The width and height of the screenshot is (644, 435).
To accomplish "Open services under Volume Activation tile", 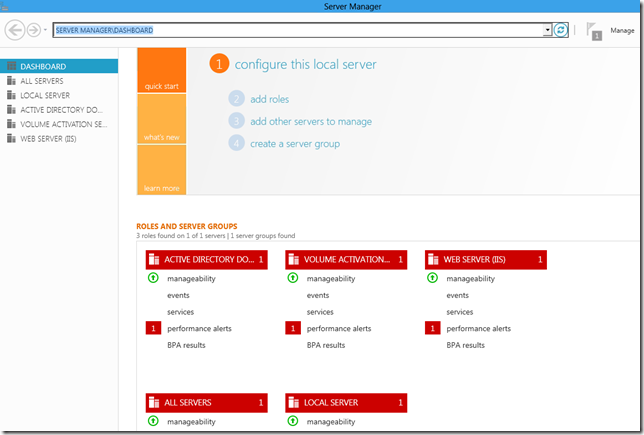I will coord(320,312).
